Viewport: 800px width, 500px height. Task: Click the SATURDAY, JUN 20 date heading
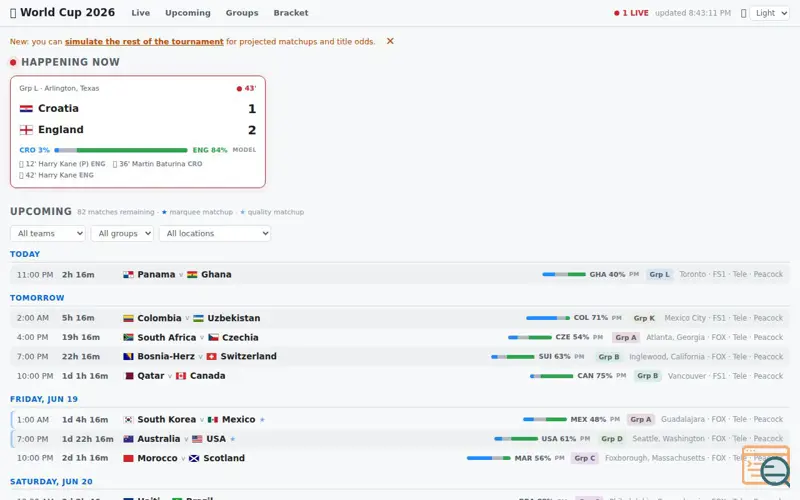click(52, 482)
